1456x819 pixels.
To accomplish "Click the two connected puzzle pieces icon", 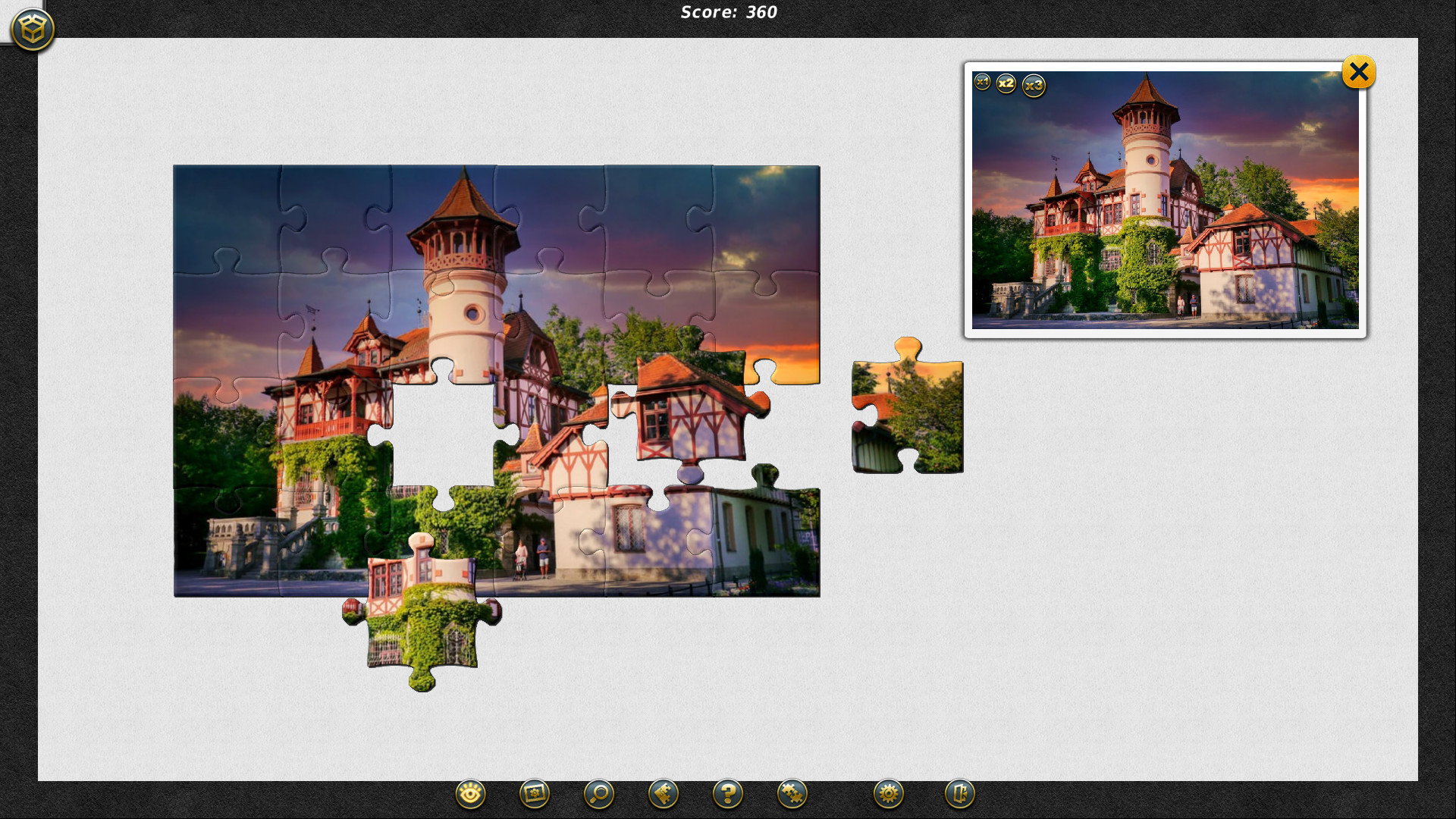I will click(x=792, y=794).
